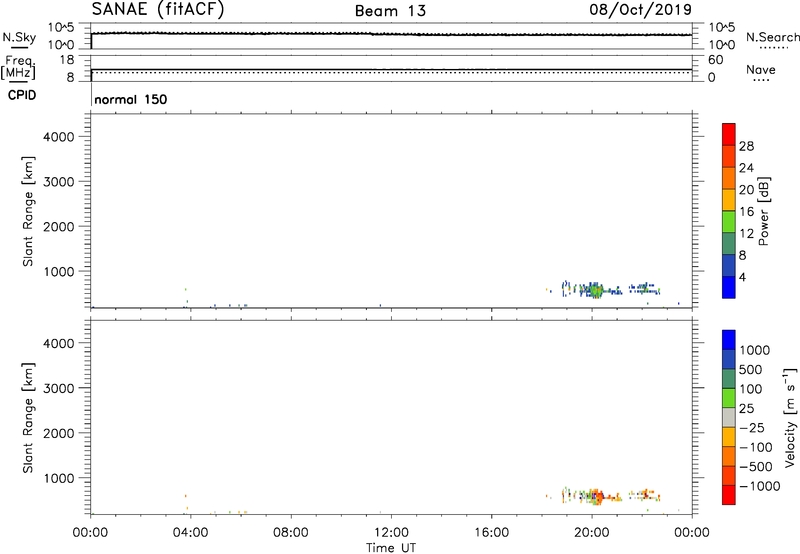Click the "CPID" row label

[x=22, y=95]
